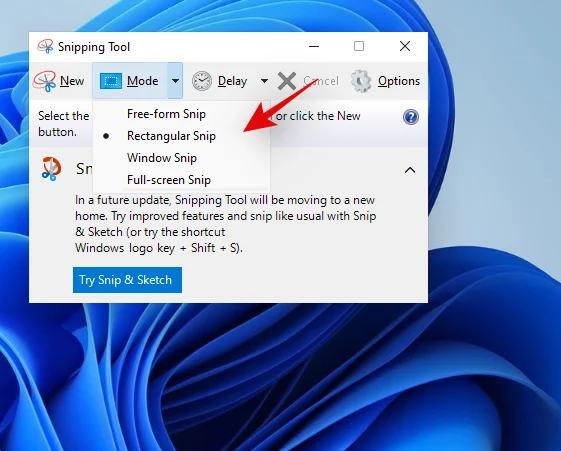Click the New snip scissors icon
561x451 pixels.
[45, 81]
